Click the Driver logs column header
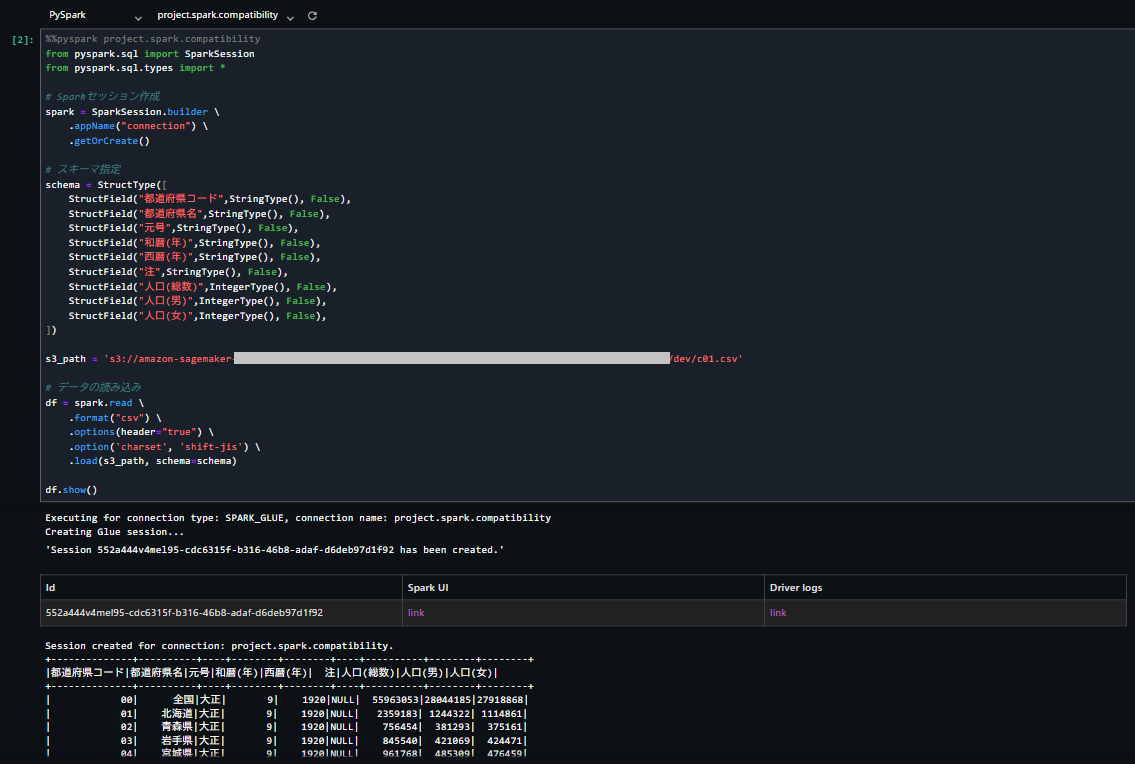The image size is (1135, 764). tap(796, 587)
